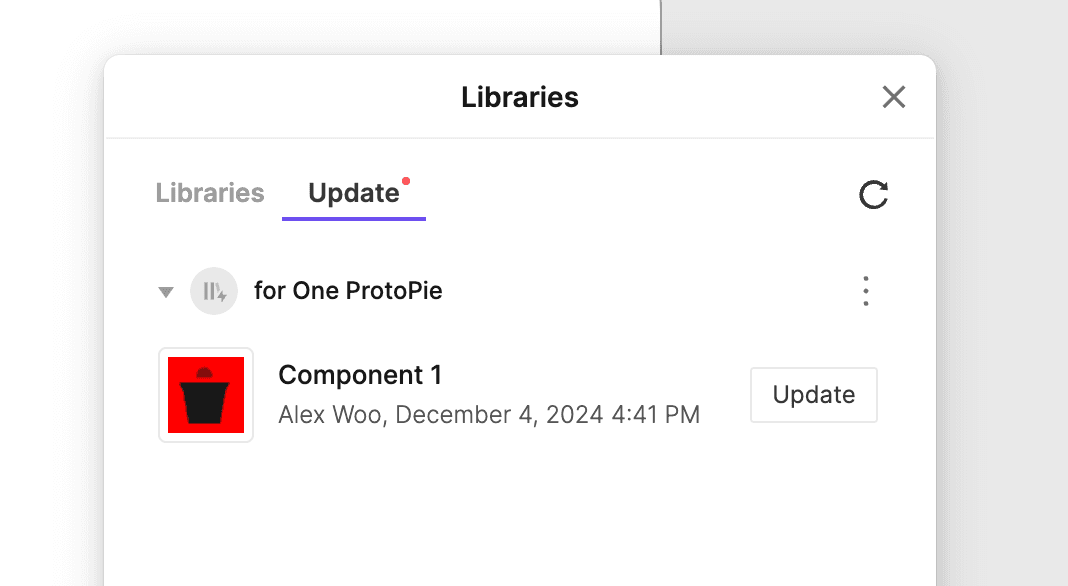Viewport: 1068px width, 586px height.
Task: Click the Alex Woo timestamp text
Action: [489, 414]
